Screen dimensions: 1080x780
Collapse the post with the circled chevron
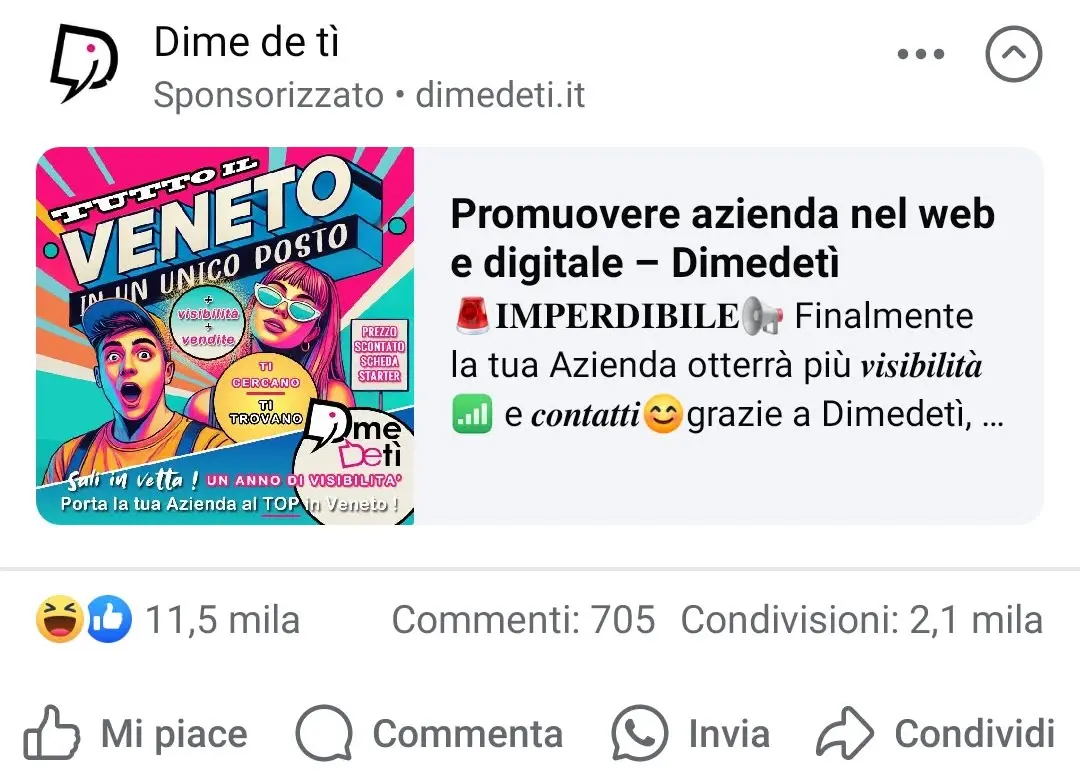click(x=1013, y=54)
